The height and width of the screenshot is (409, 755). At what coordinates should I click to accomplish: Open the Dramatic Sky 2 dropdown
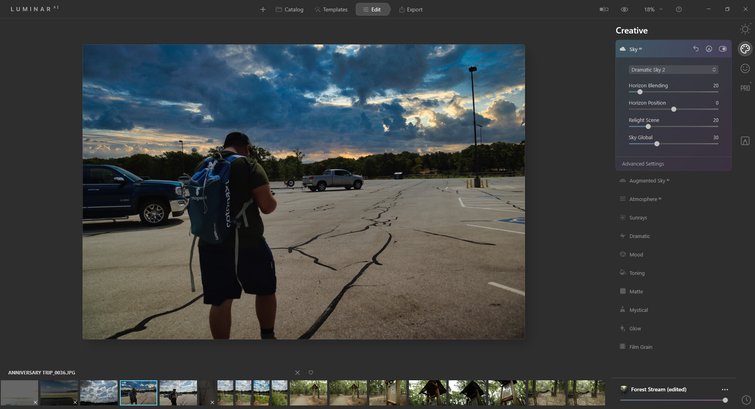click(673, 69)
